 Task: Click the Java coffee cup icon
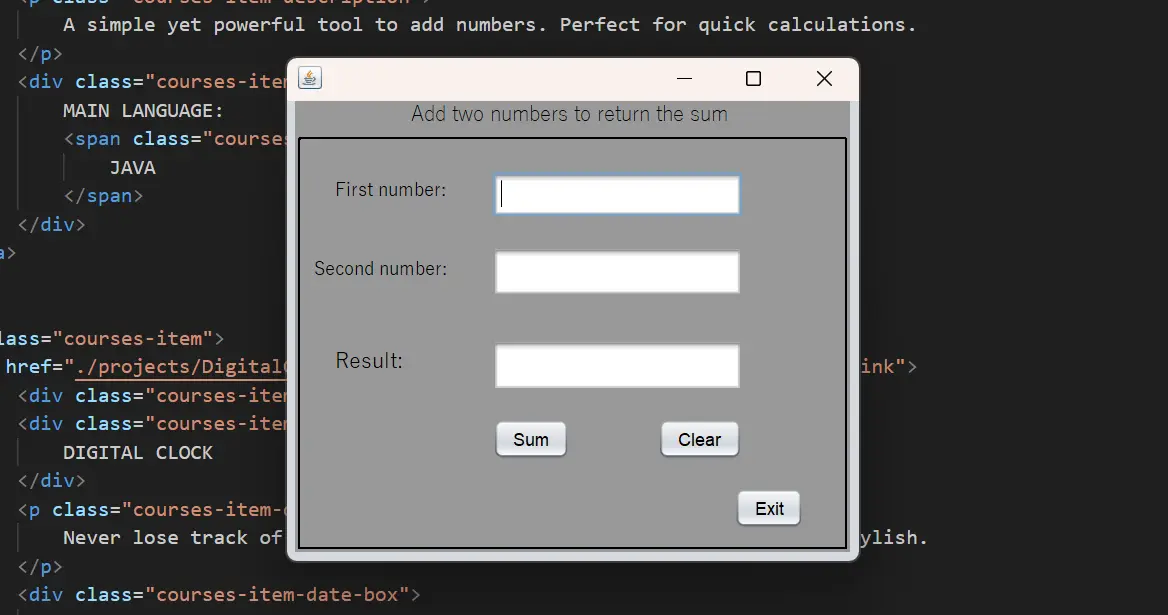(309, 77)
